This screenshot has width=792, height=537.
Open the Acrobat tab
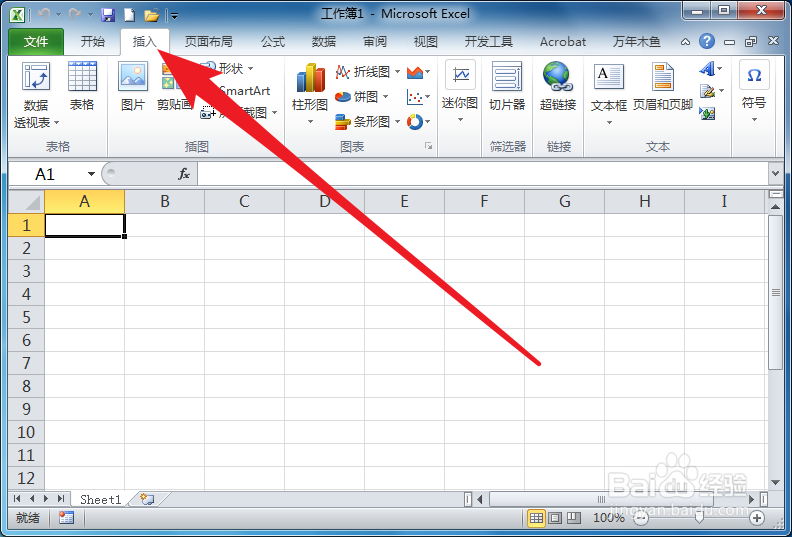(x=563, y=41)
